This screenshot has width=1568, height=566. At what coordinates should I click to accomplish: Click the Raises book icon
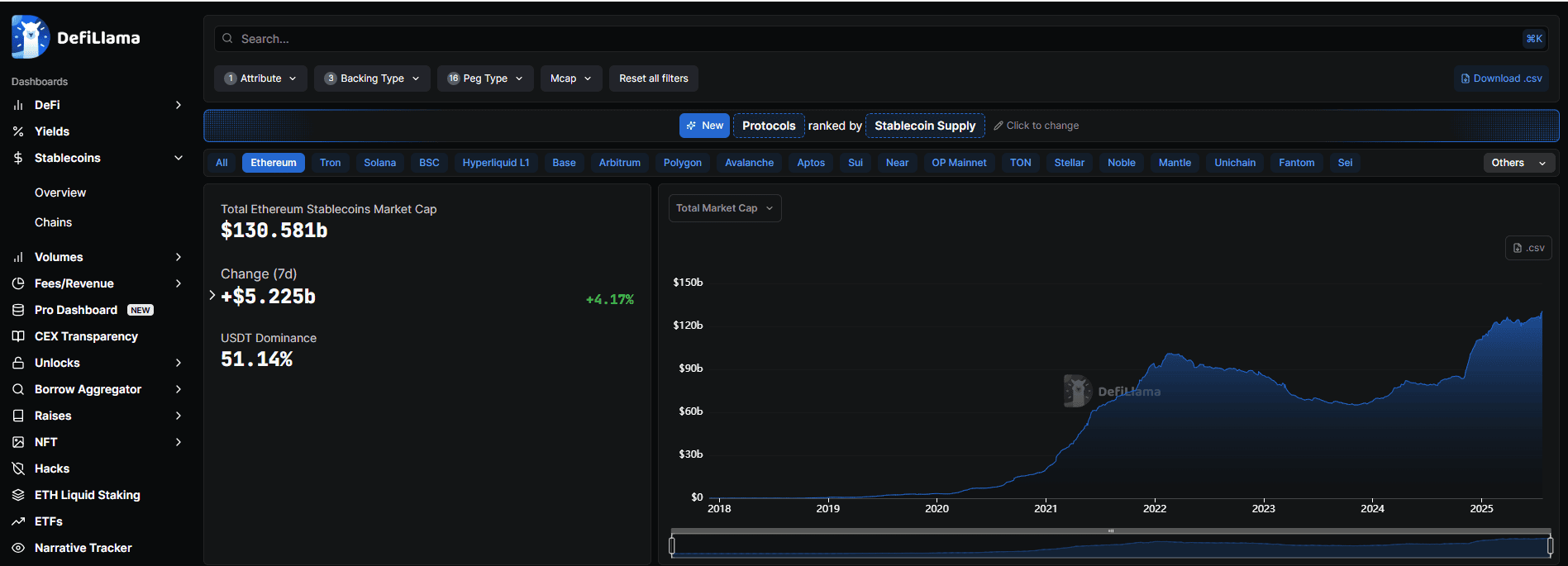[x=18, y=416]
